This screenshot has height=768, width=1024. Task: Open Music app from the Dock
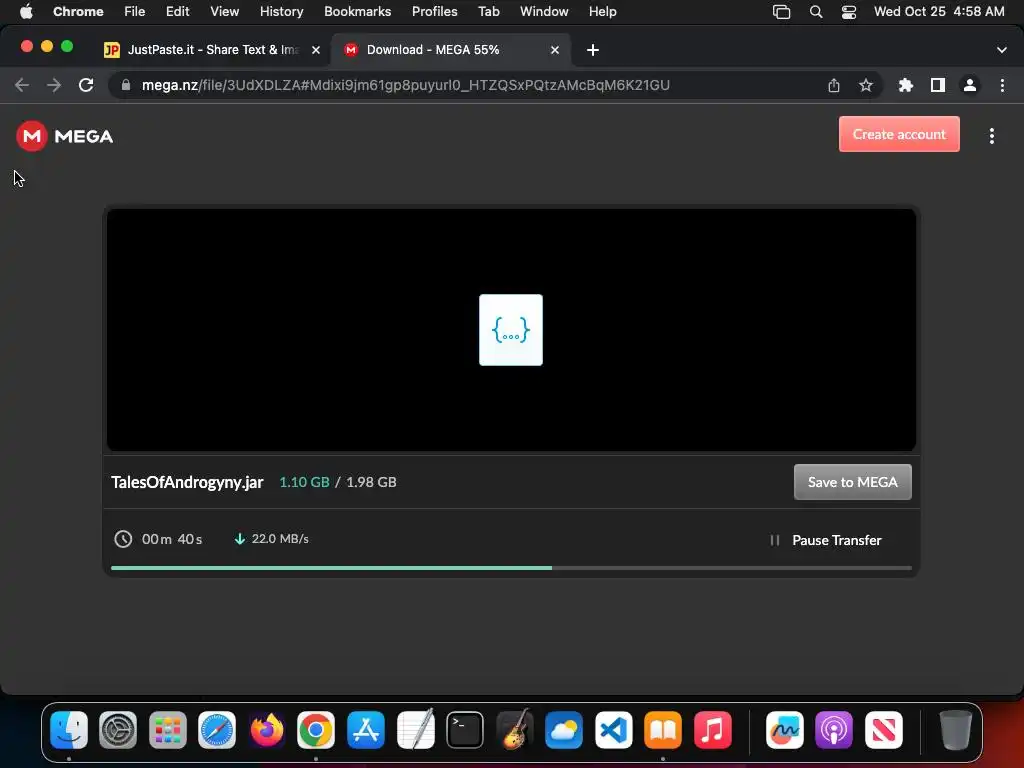(712, 729)
